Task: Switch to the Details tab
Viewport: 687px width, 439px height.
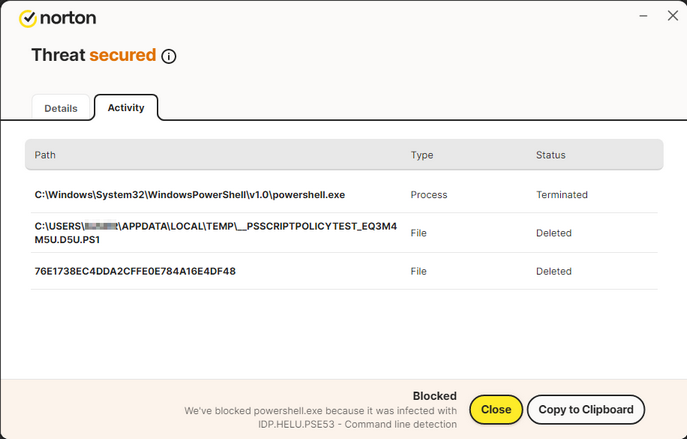Action: point(60,108)
